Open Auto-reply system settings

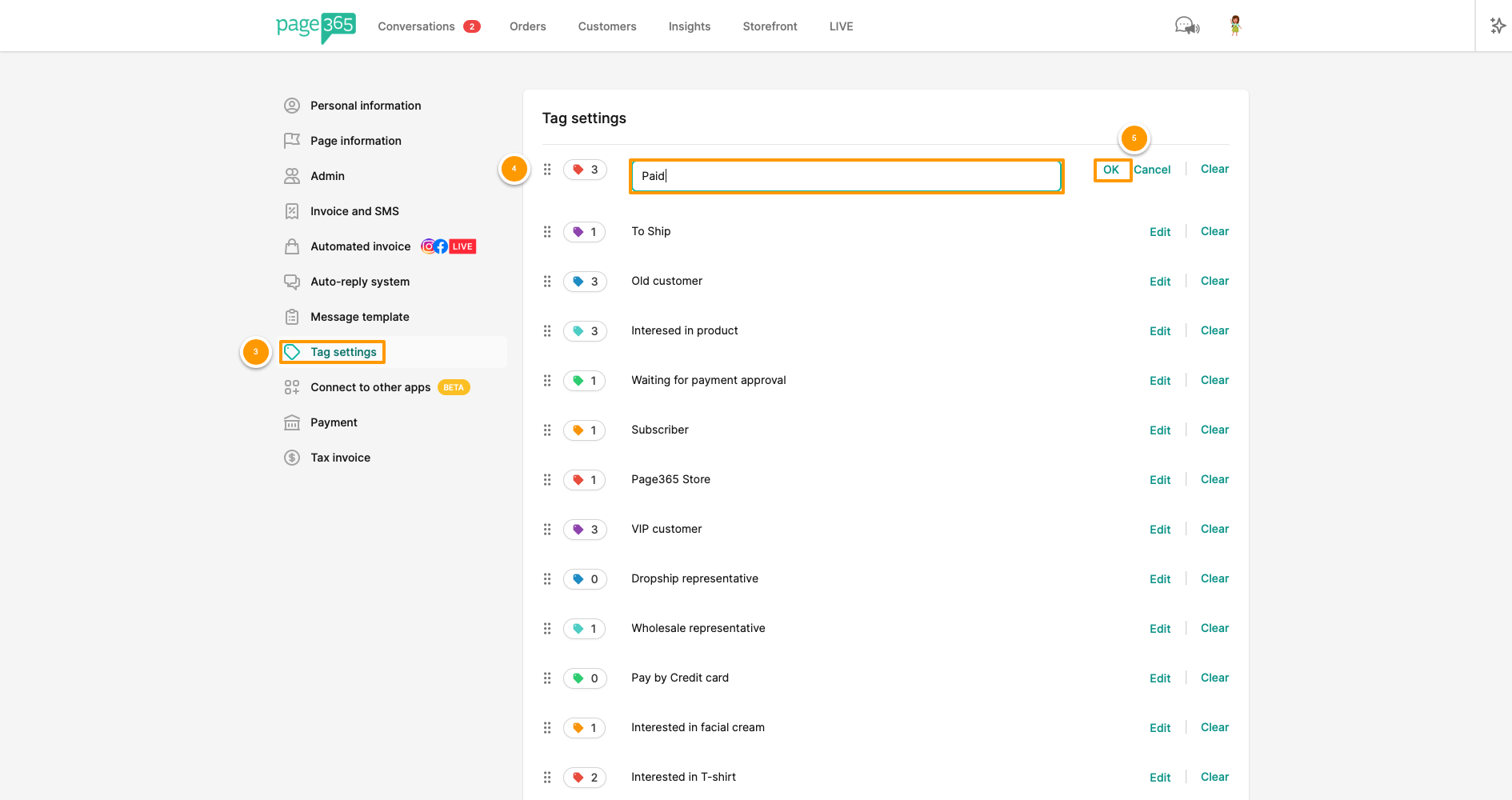click(x=359, y=282)
